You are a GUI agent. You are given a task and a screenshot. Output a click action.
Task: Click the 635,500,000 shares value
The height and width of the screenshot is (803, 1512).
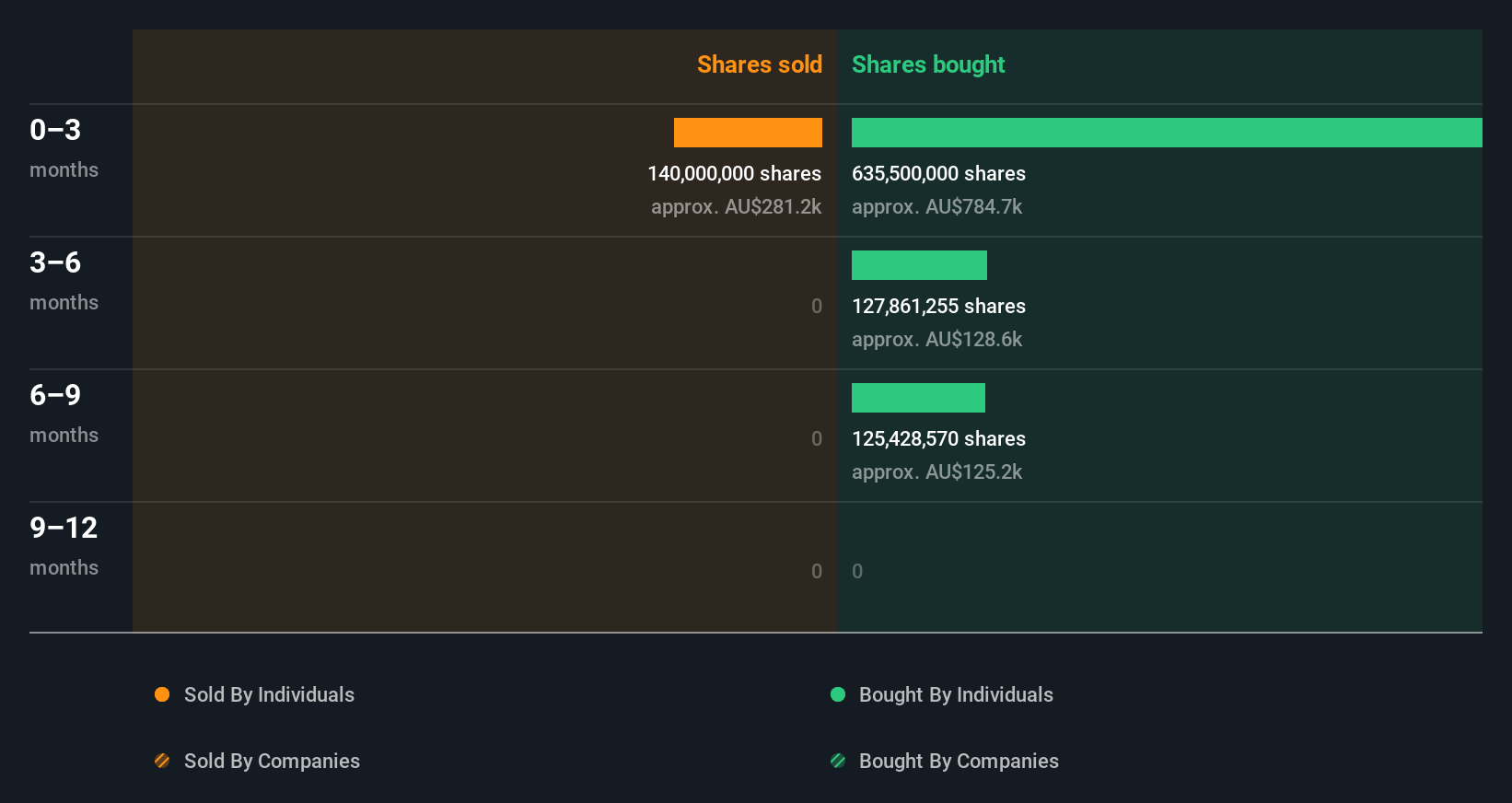coord(938,173)
